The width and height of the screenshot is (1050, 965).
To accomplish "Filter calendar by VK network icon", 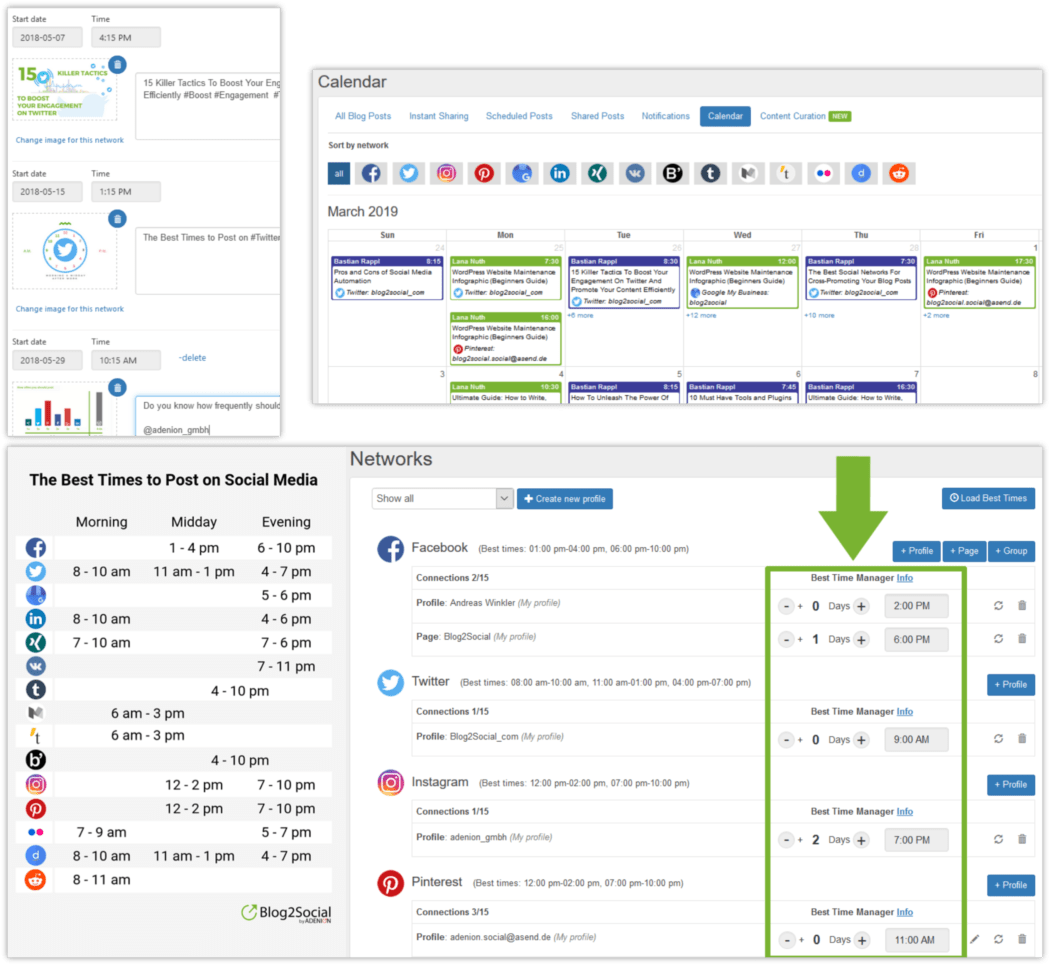I will tap(635, 173).
